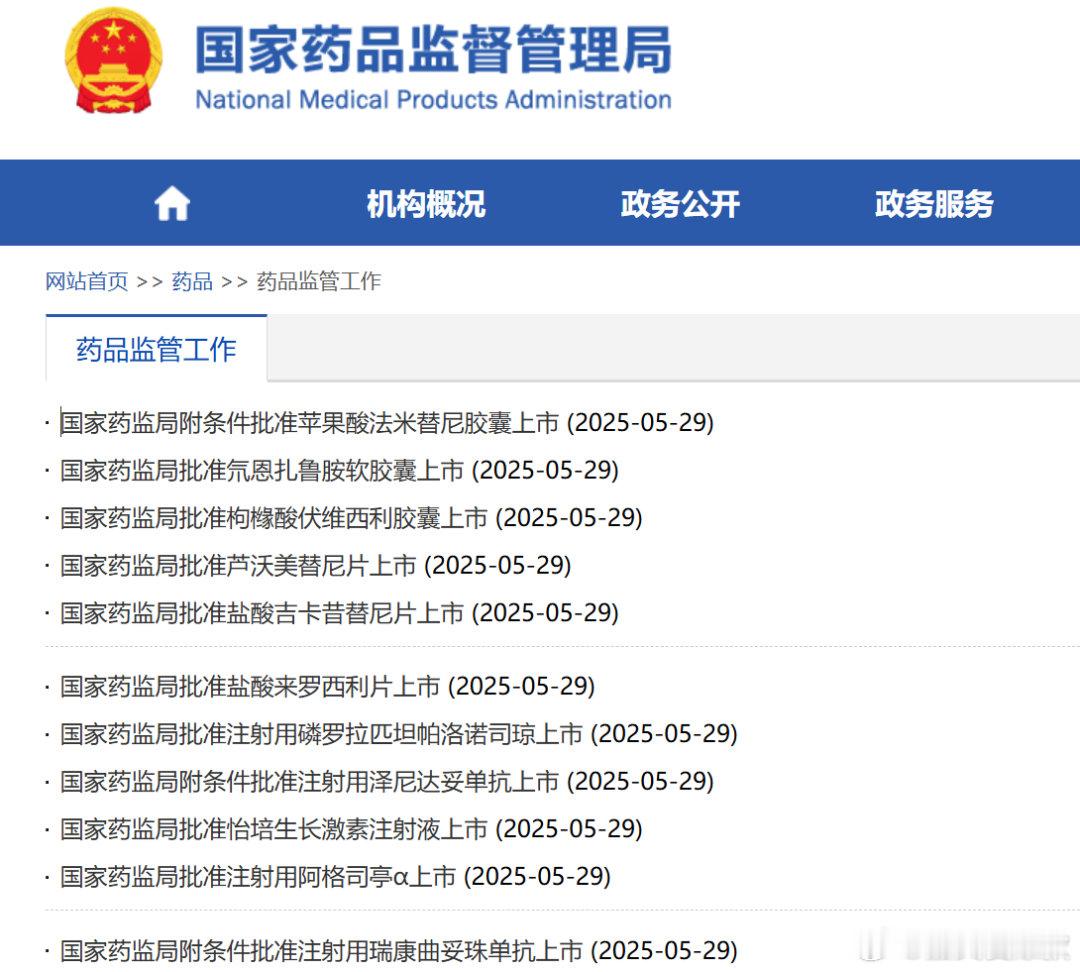Click the national emblem logo
This screenshot has width=1080, height=972.
(114, 62)
